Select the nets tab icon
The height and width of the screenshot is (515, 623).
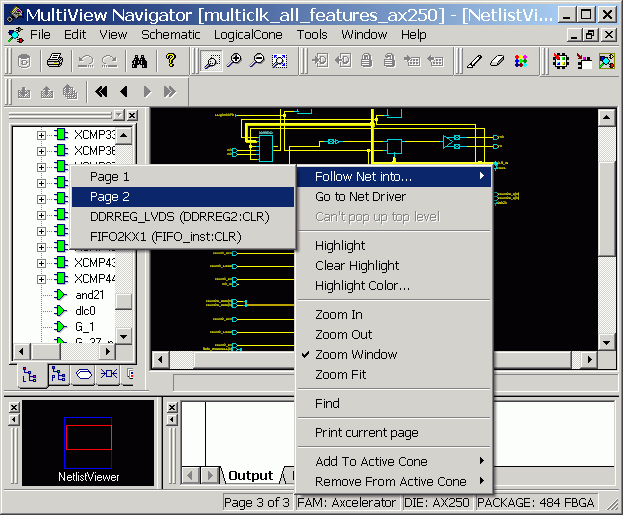(x=108, y=374)
